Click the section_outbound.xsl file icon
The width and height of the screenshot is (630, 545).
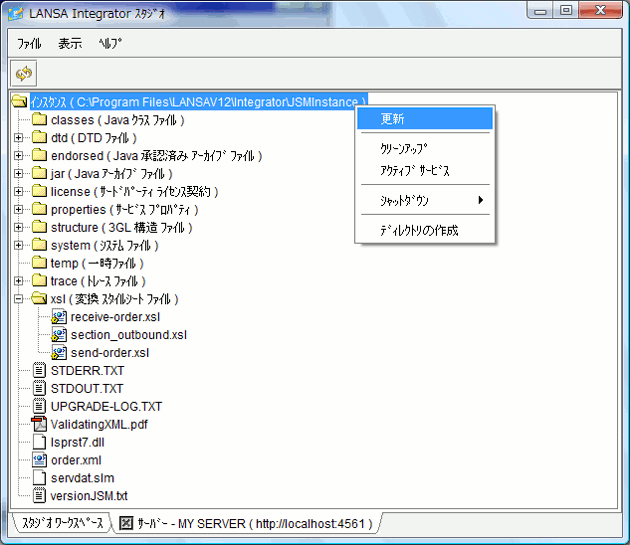tap(59, 334)
